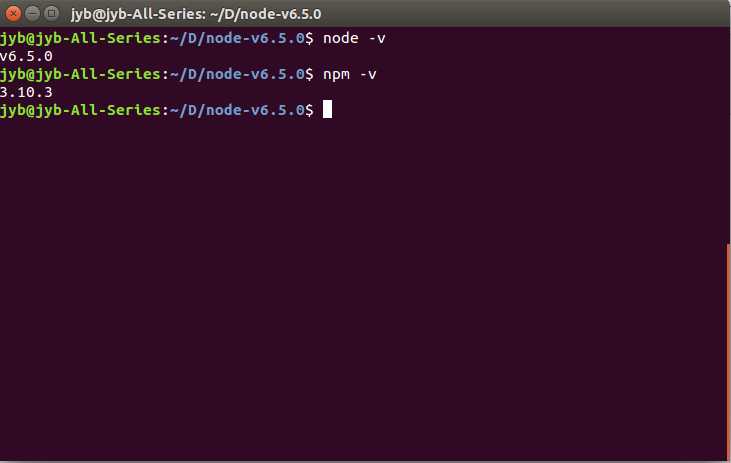
Task: Minimize the terminal window
Action: 34,11
